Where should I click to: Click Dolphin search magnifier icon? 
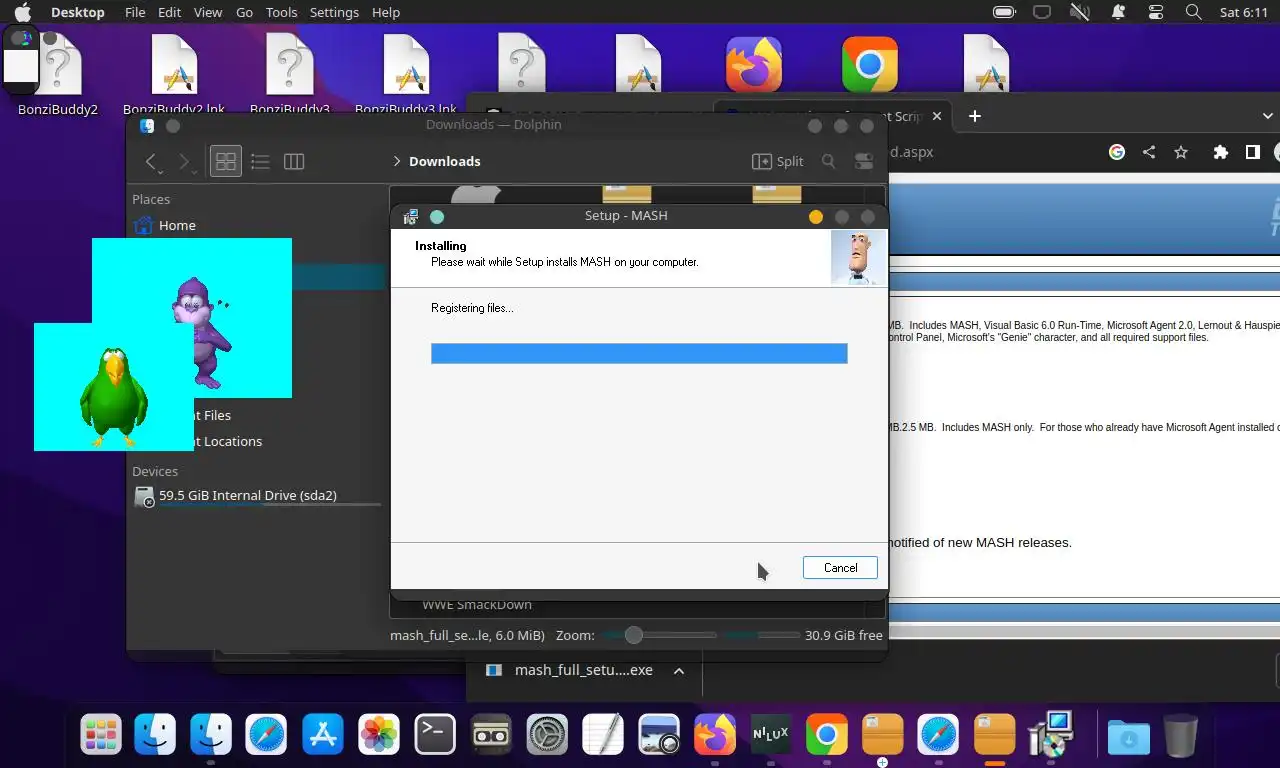828,161
